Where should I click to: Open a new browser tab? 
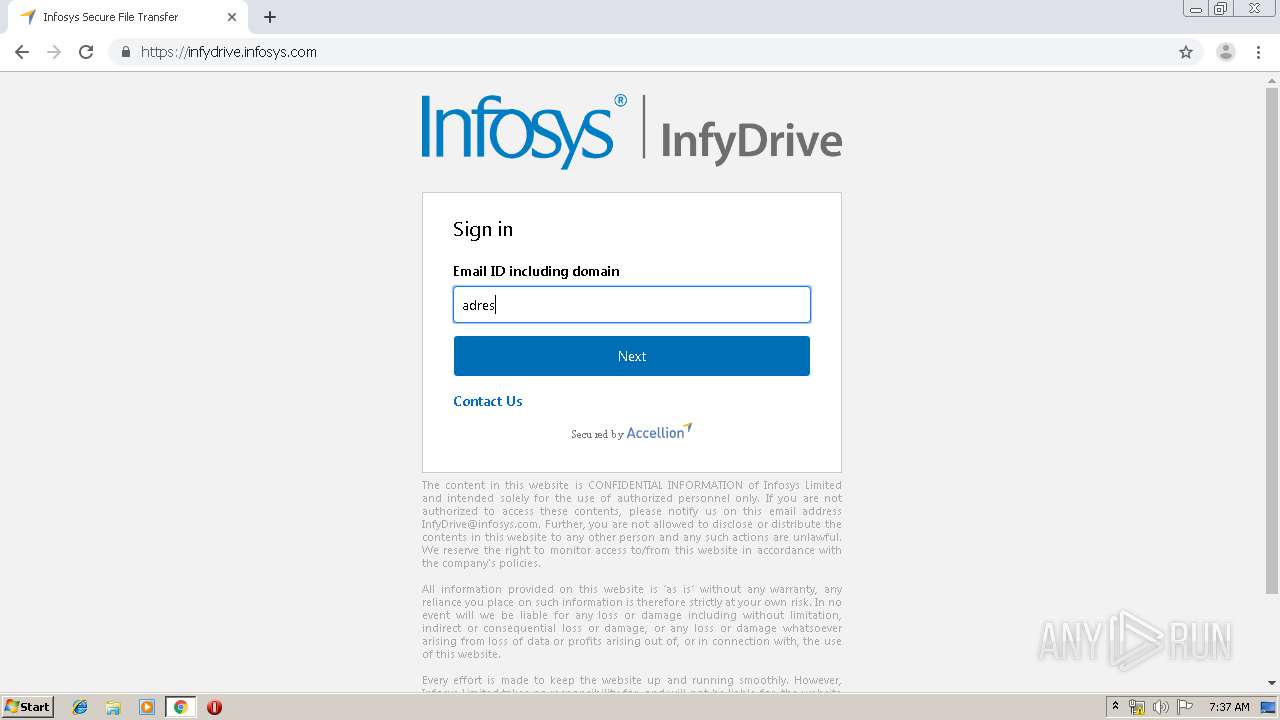(x=270, y=17)
